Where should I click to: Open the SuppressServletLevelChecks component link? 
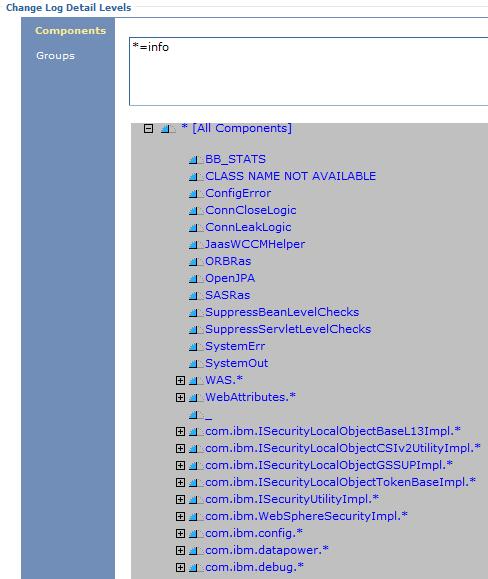click(288, 329)
